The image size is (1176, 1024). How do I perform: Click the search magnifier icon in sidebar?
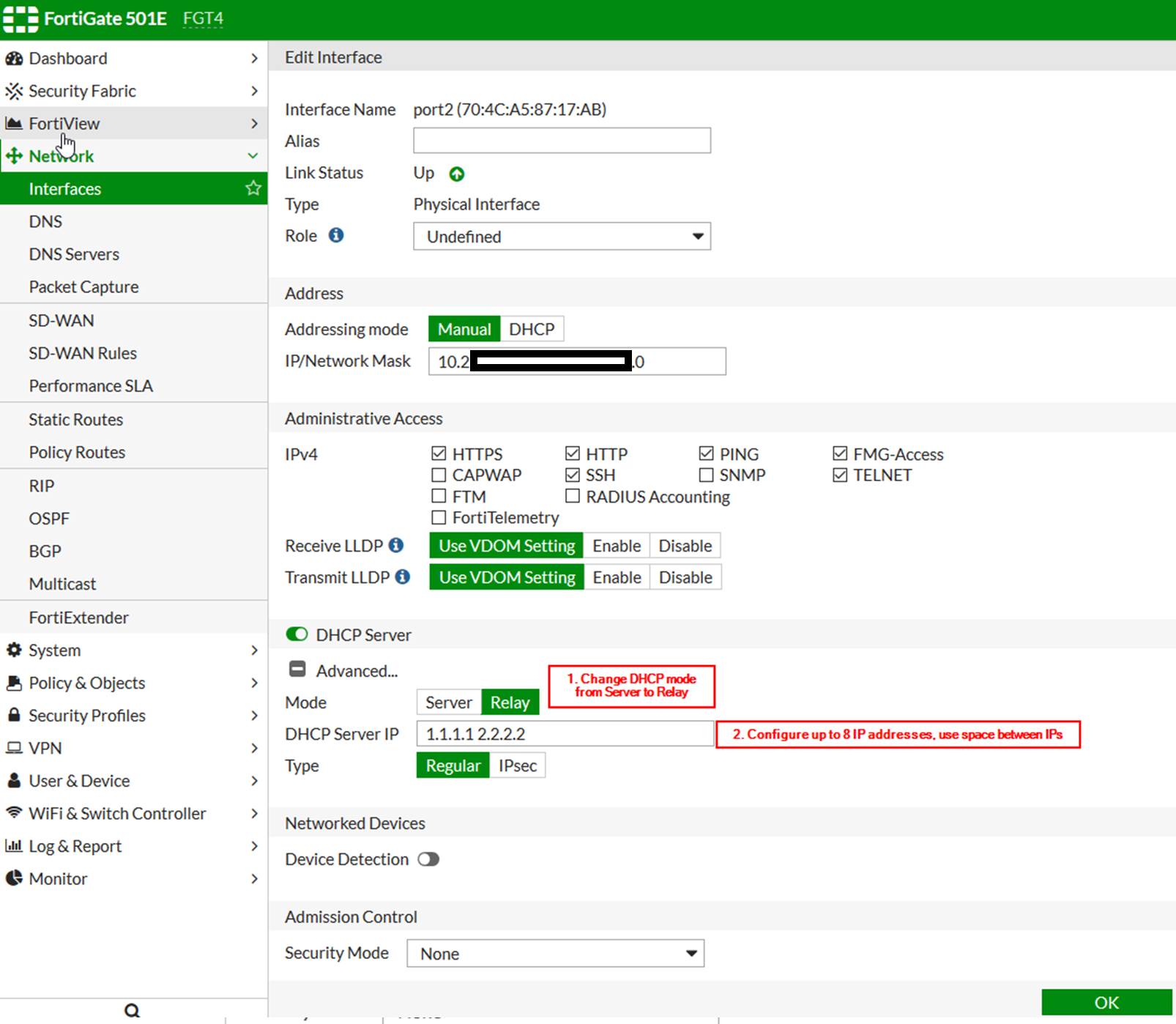pos(132,1010)
